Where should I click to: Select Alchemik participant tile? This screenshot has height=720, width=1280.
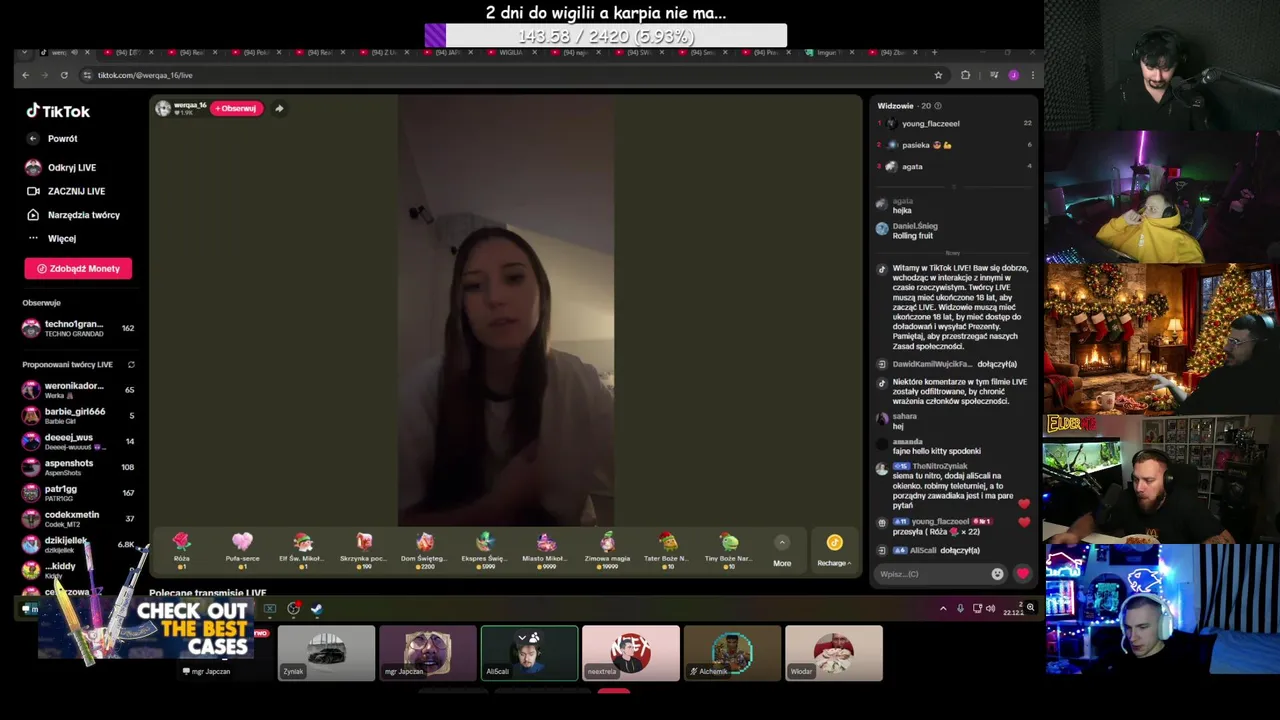tap(732, 653)
